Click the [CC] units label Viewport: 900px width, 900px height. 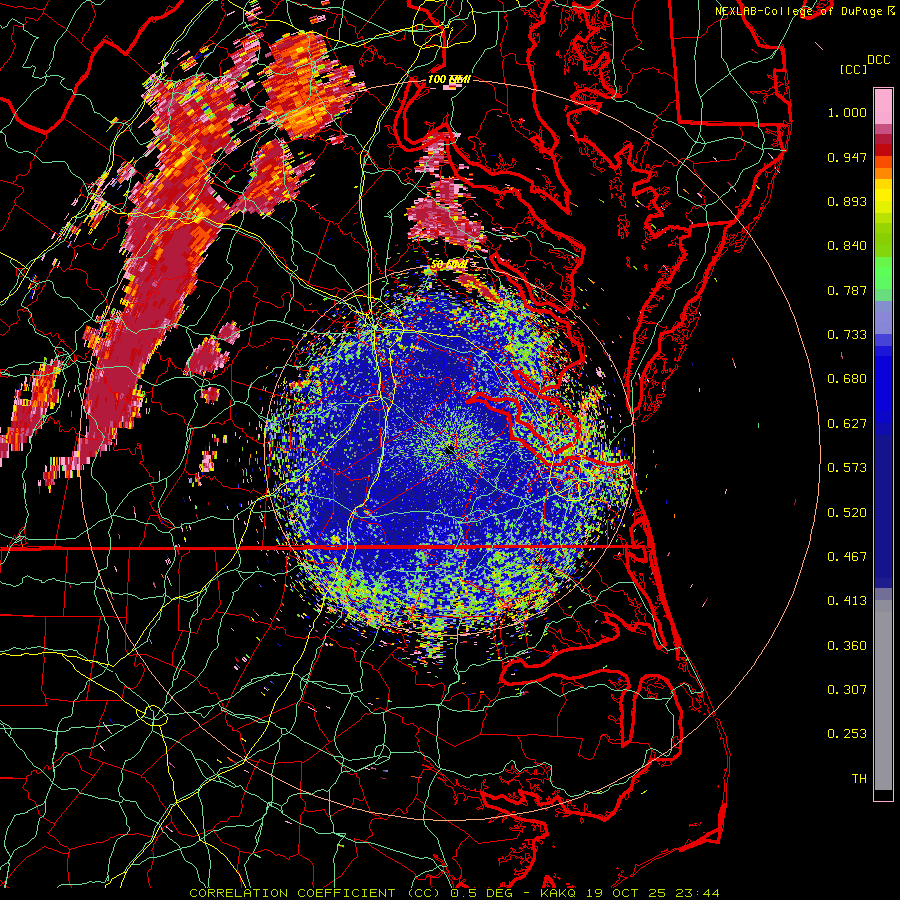tap(853, 69)
